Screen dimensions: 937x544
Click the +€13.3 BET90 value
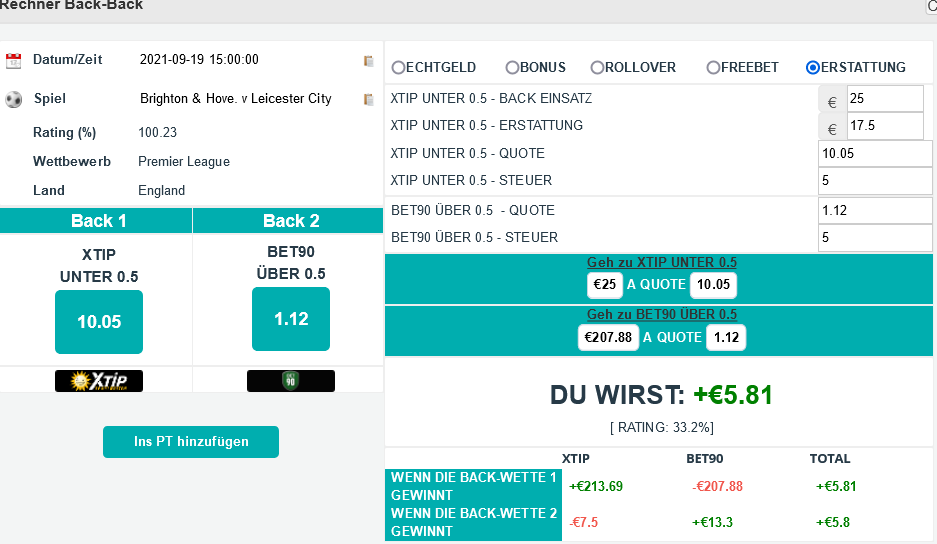(x=712, y=522)
